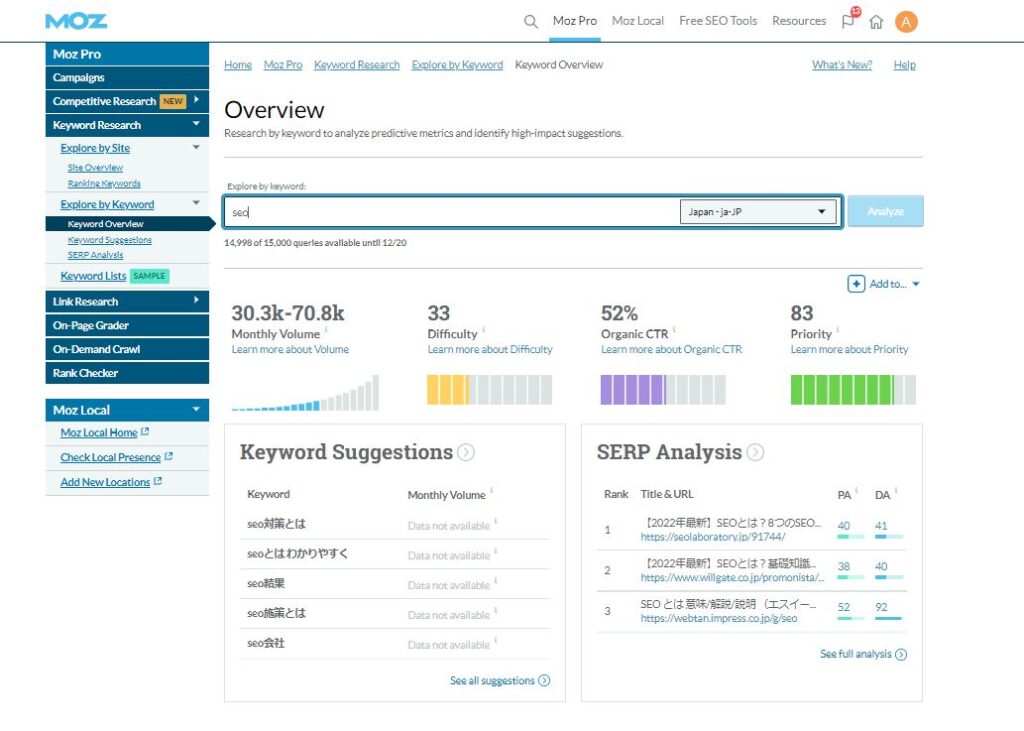Click Home breadcrumb link
1024x731 pixels.
point(238,65)
